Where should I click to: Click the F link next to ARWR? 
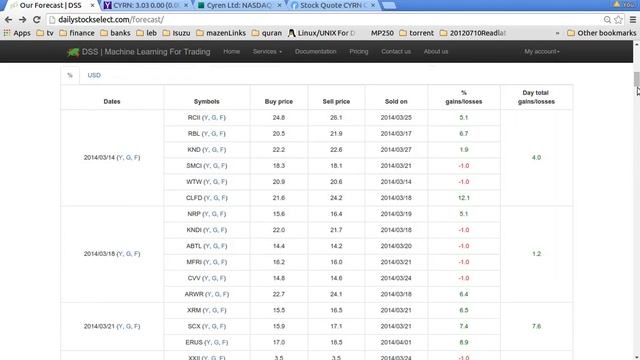coord(225,294)
